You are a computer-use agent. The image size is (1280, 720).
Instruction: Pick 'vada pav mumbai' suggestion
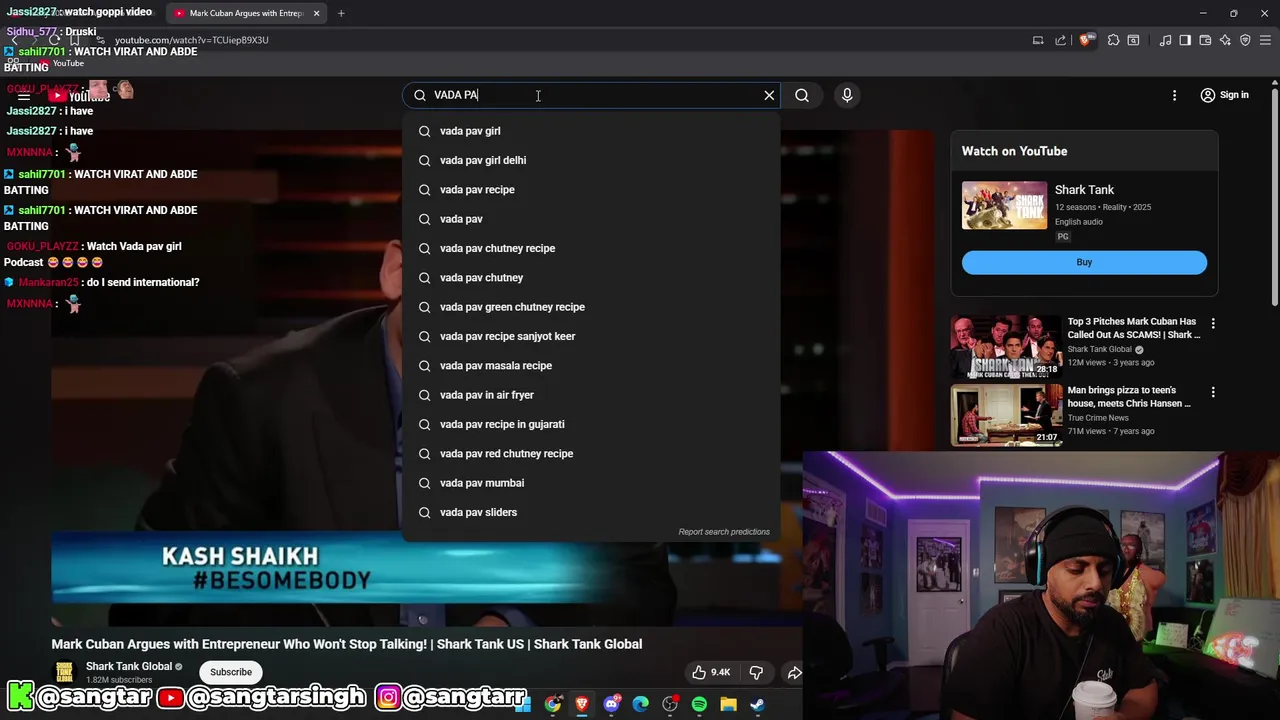pos(591,483)
